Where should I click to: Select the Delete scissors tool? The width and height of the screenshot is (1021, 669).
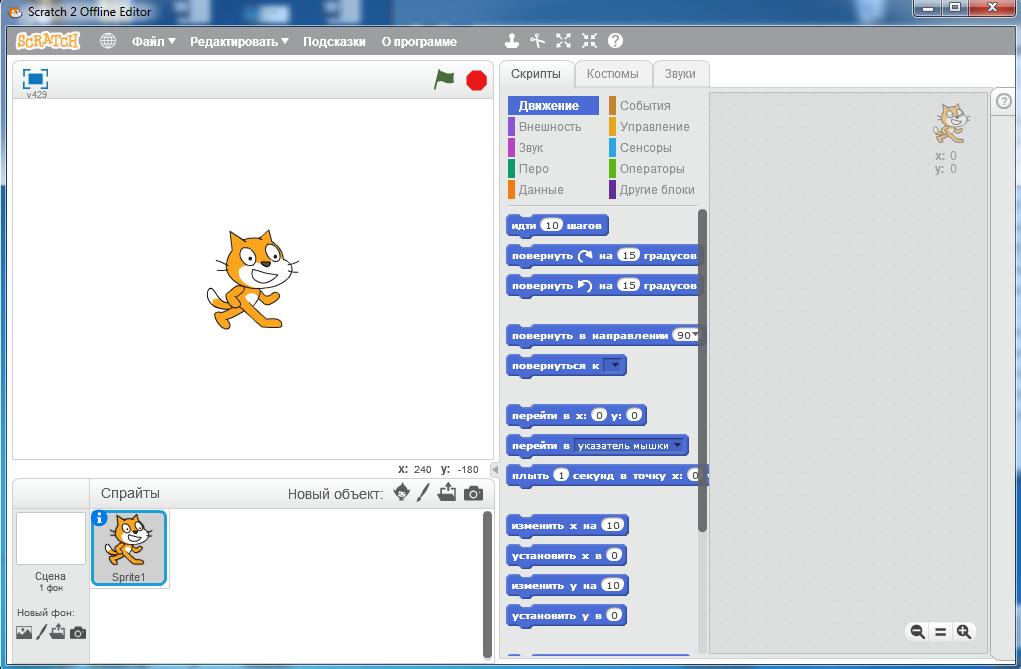coord(537,41)
